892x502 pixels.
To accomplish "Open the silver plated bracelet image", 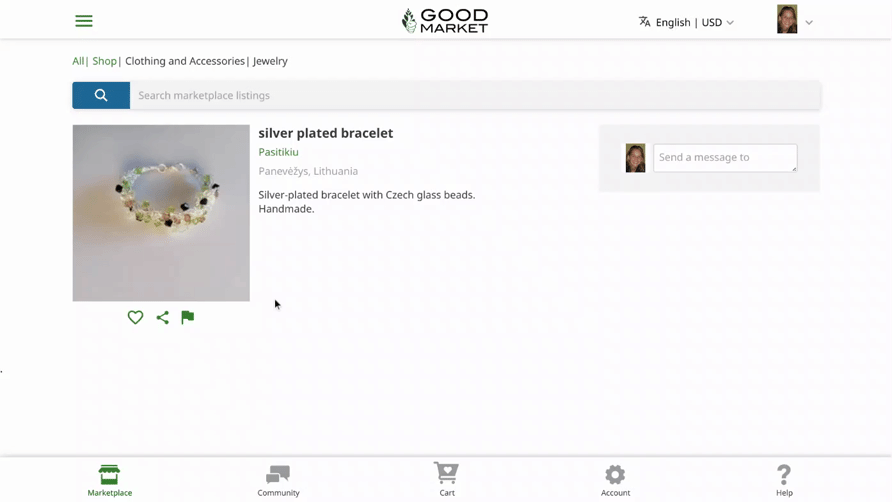I will coord(161,213).
